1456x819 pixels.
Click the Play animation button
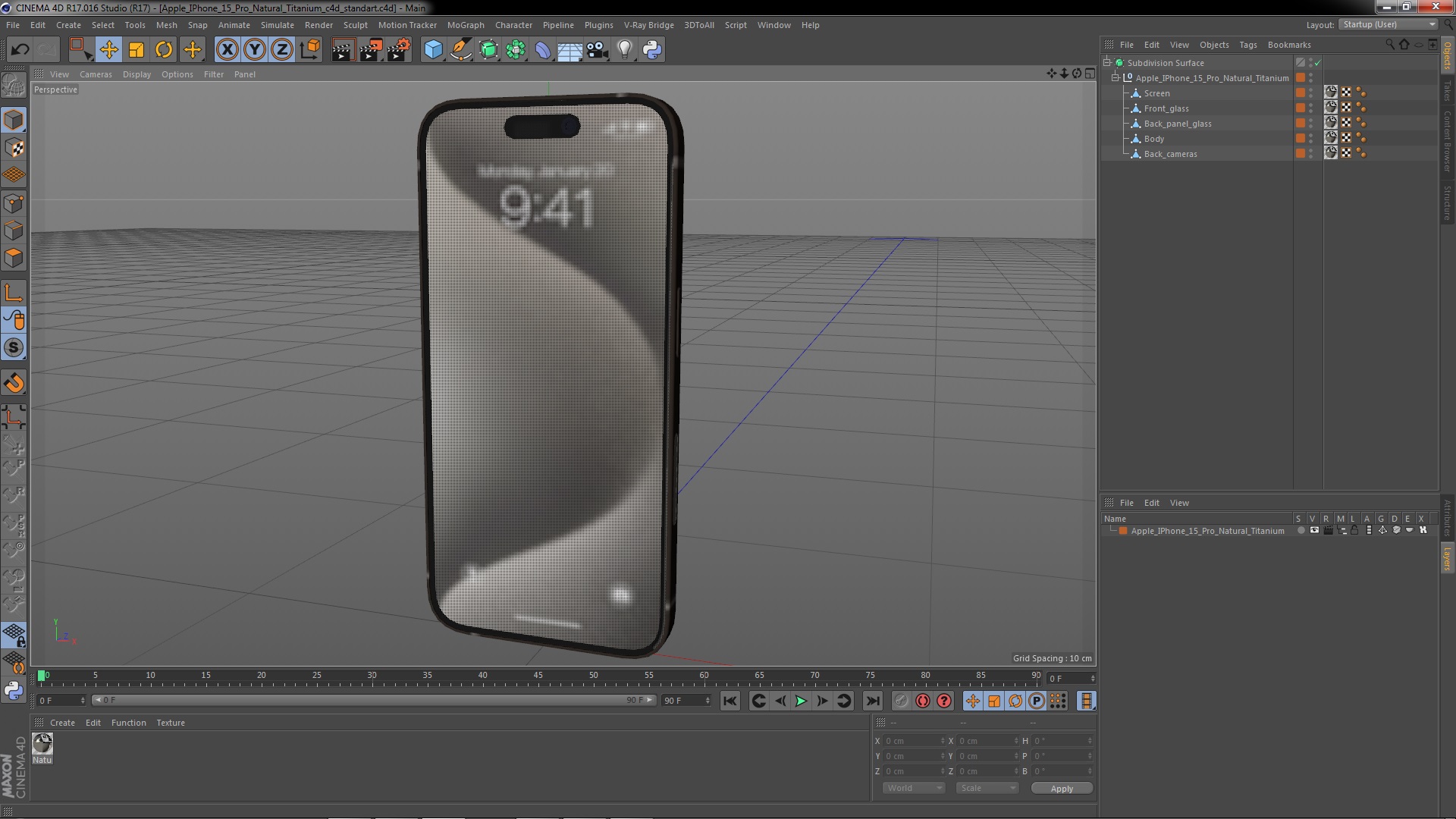pyautogui.click(x=800, y=700)
